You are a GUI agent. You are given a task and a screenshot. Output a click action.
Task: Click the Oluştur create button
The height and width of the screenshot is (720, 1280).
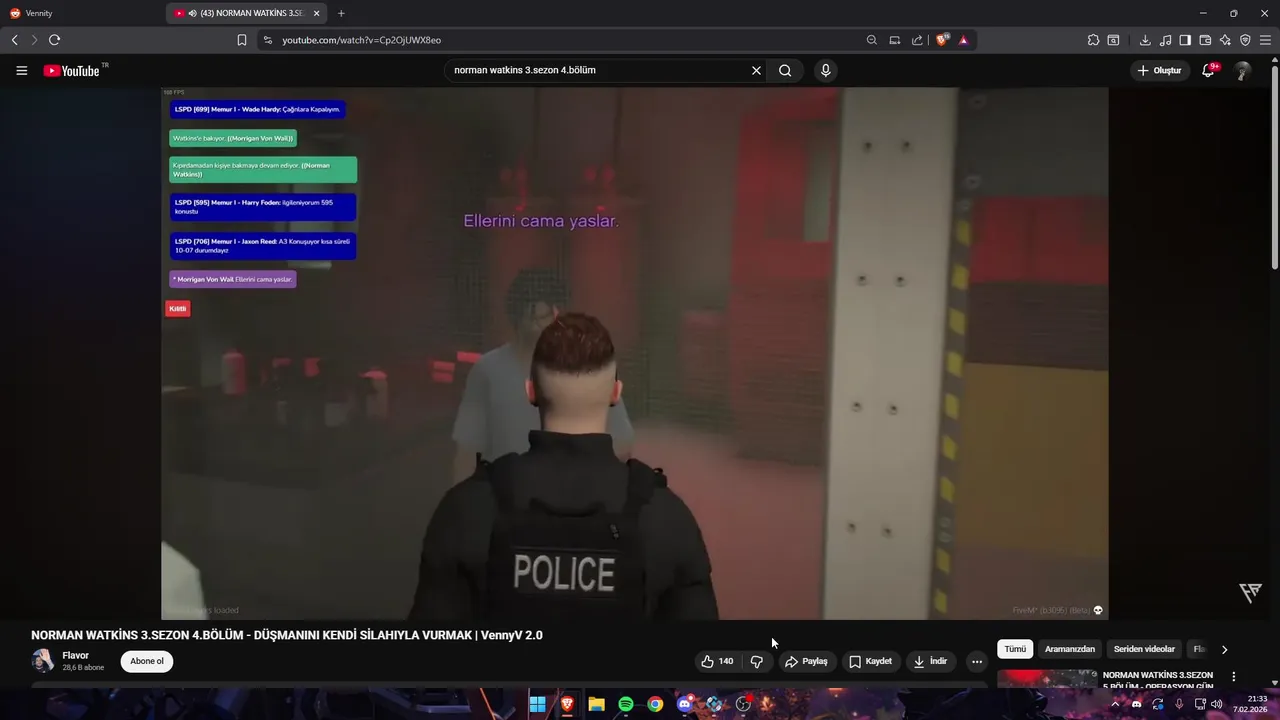1159,70
